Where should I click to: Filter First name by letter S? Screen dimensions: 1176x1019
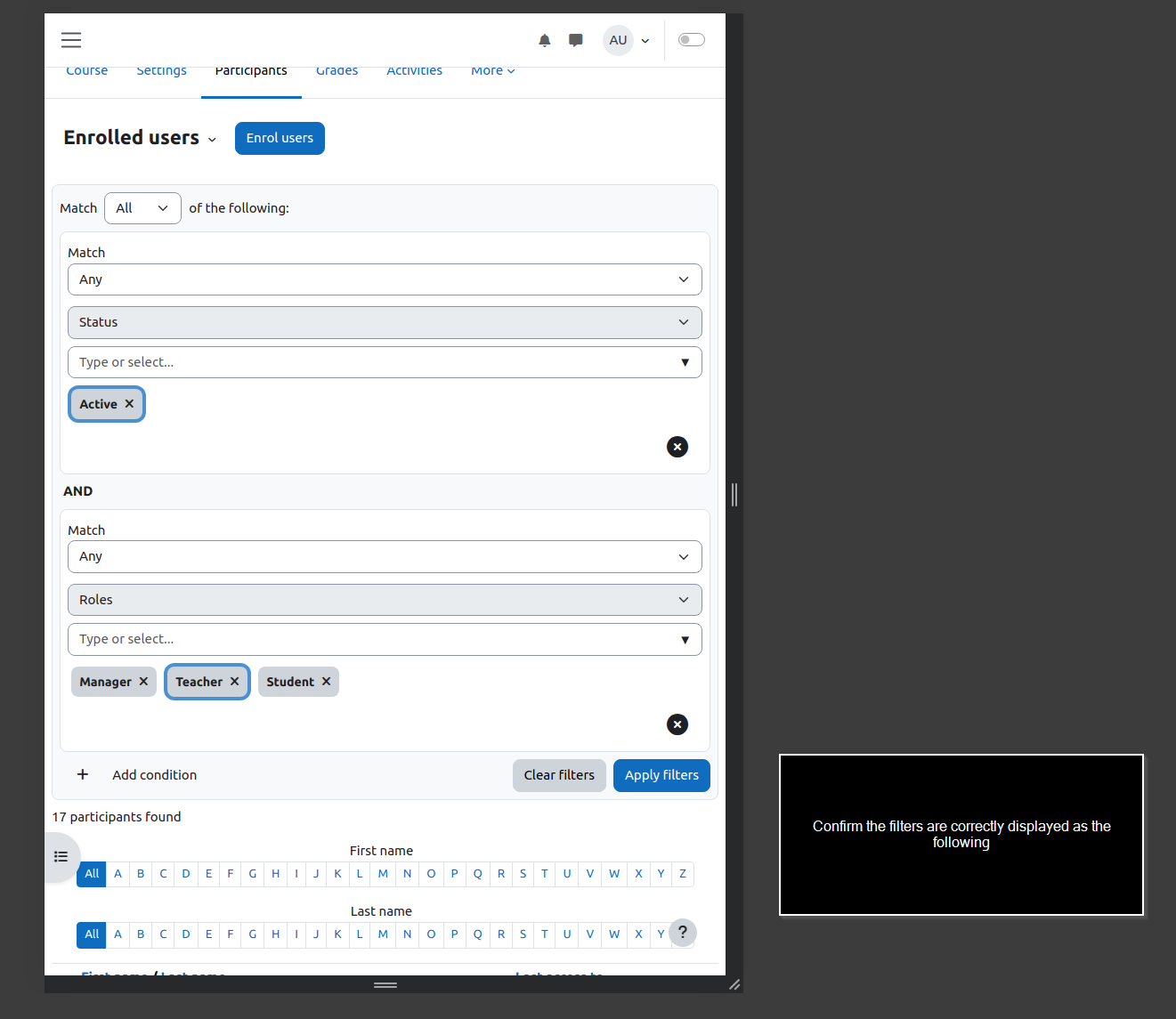click(x=523, y=874)
